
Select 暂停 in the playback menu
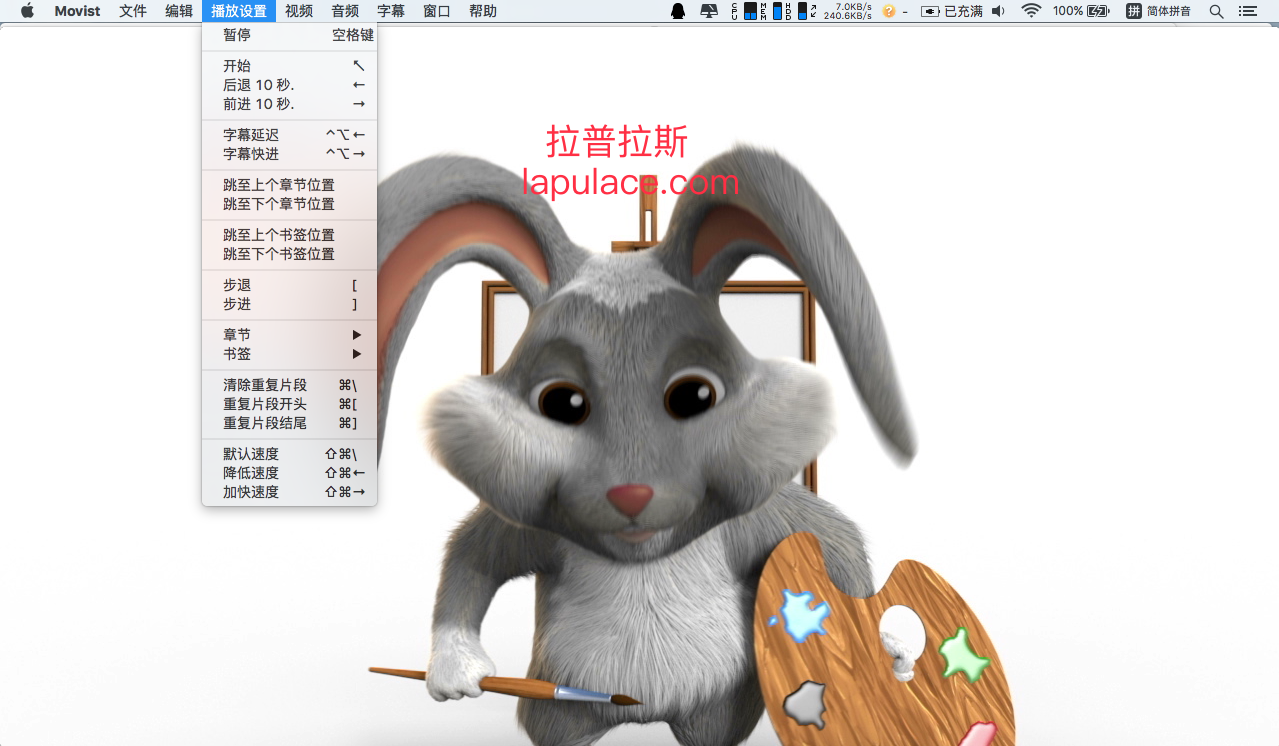[290, 35]
